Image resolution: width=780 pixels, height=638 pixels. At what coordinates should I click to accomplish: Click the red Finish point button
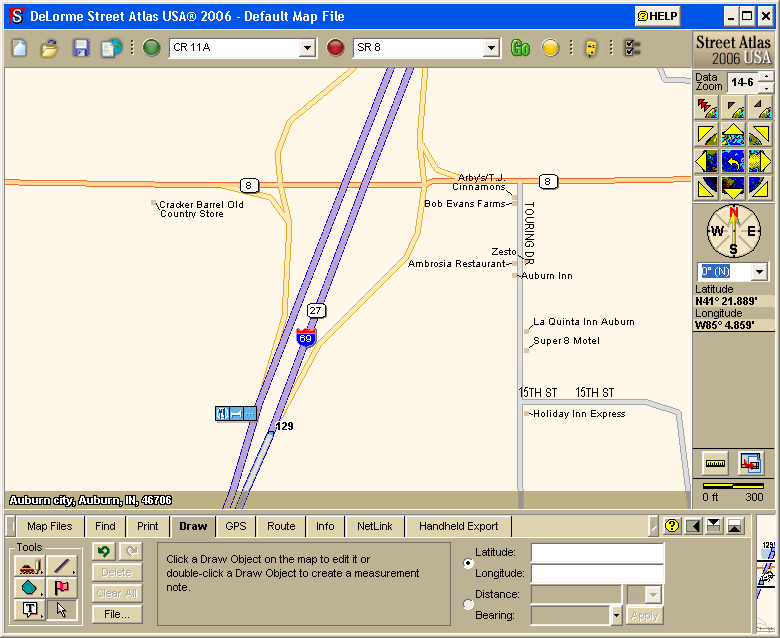335,48
